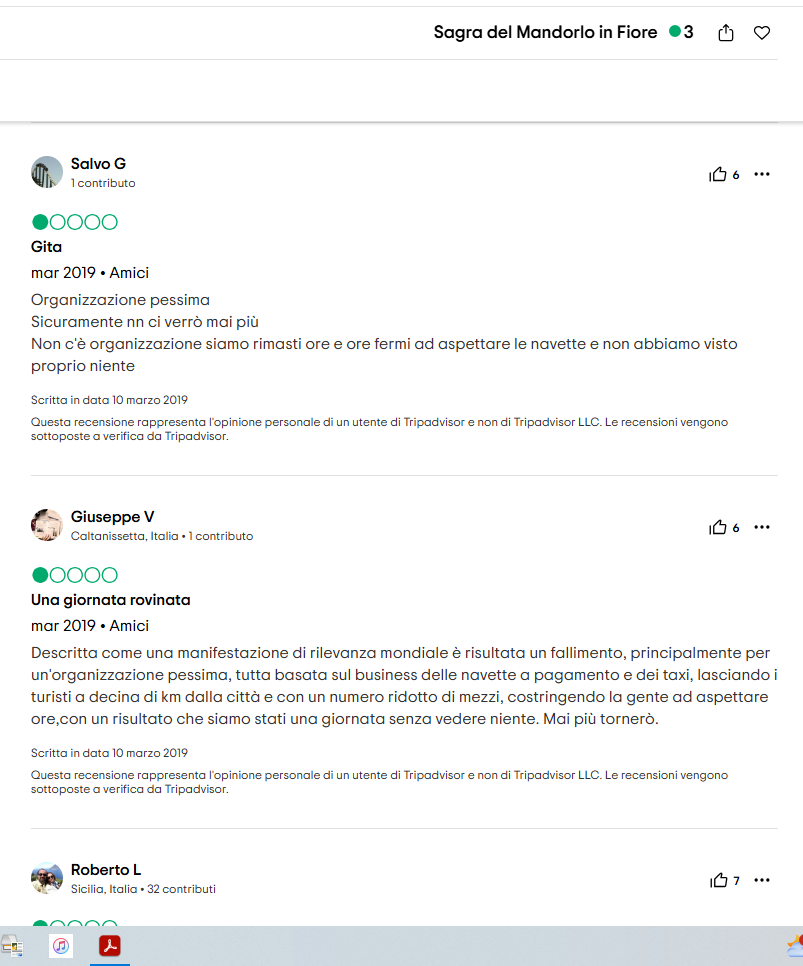Click Salvo G's profile picture
The width and height of the screenshot is (803, 966).
pyautogui.click(x=47, y=172)
